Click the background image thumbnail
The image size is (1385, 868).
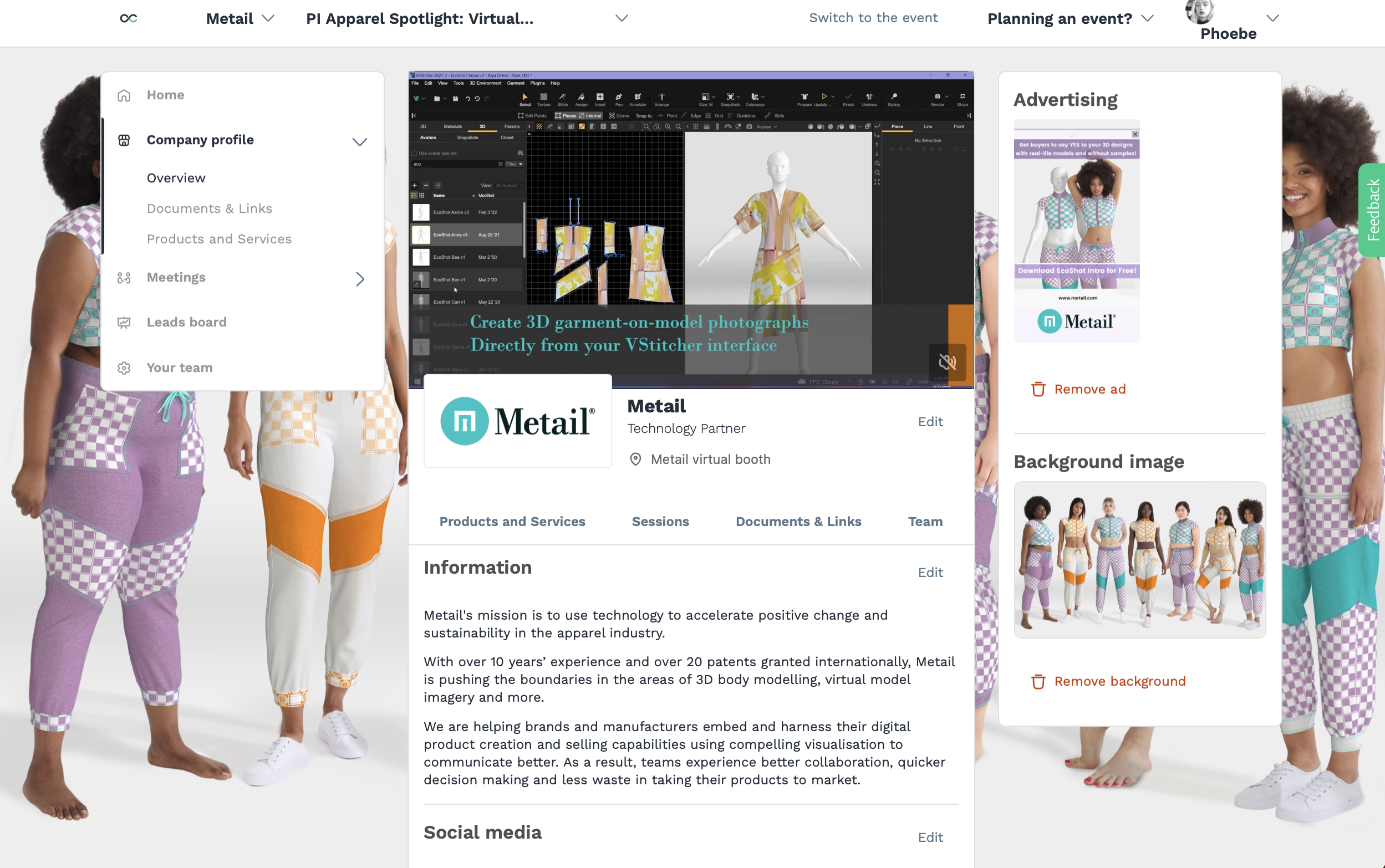pyautogui.click(x=1140, y=560)
